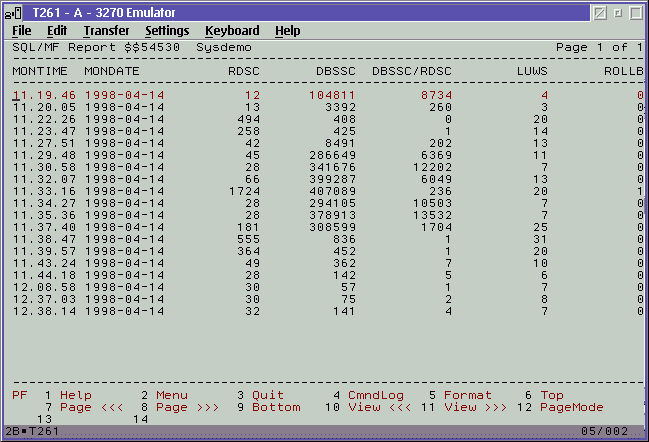
Task: Click the Page 1 of 1 indicator
Action: click(599, 47)
